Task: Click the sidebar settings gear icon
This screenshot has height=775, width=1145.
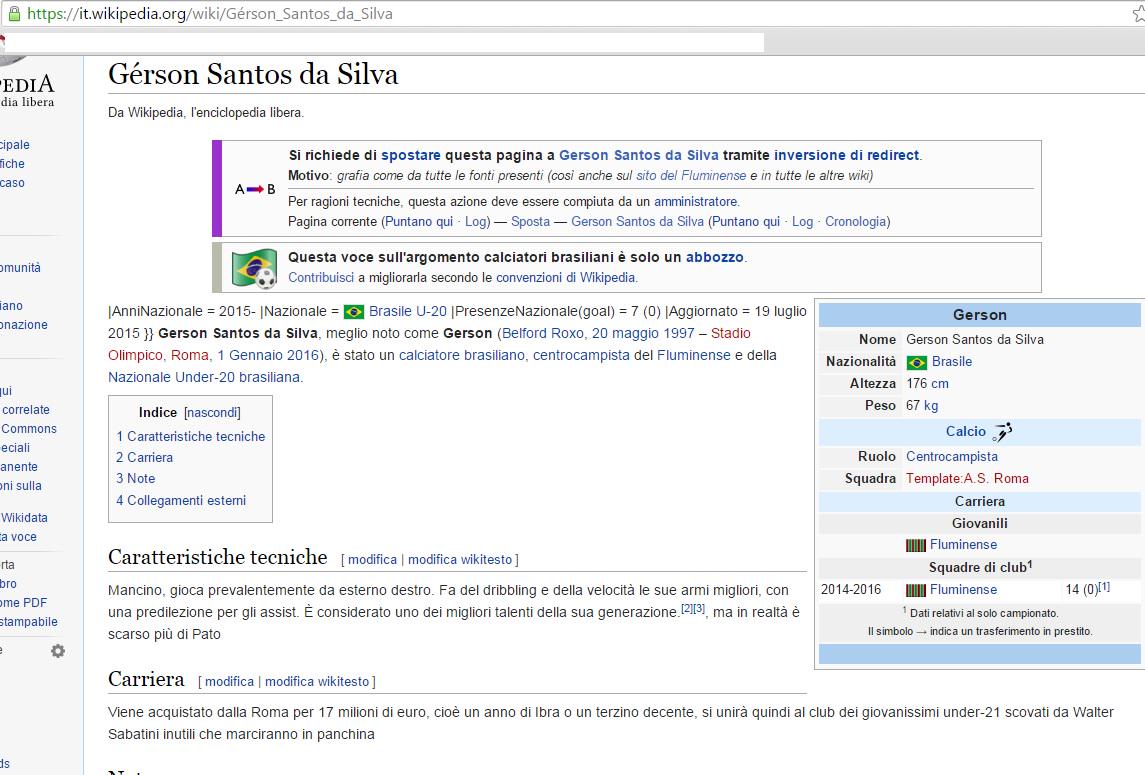Action: (x=58, y=651)
